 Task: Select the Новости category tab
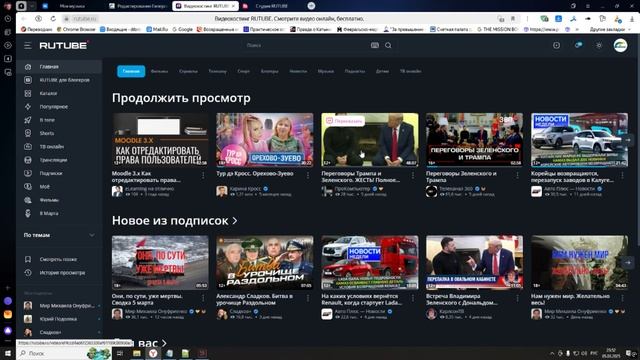(298, 71)
